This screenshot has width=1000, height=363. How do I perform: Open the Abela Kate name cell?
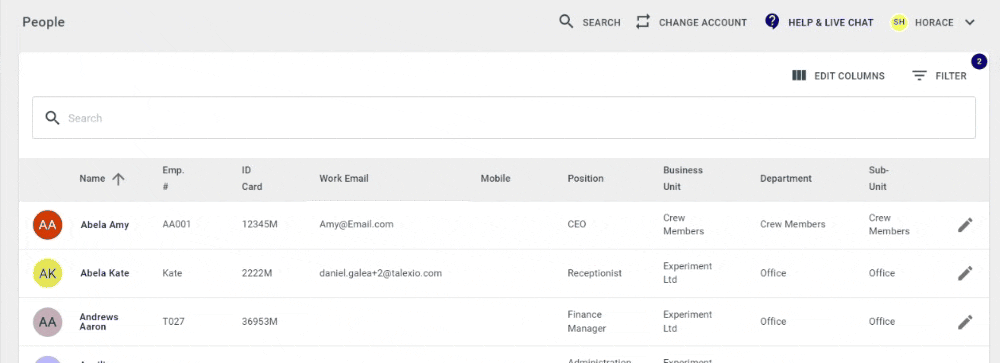[105, 273]
